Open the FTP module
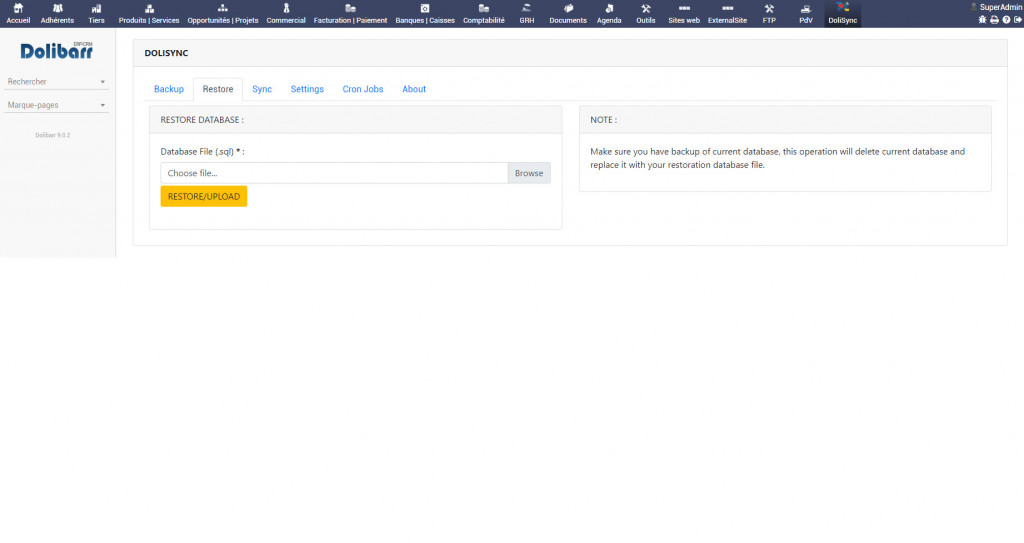The image size is (1024, 543). coord(769,13)
